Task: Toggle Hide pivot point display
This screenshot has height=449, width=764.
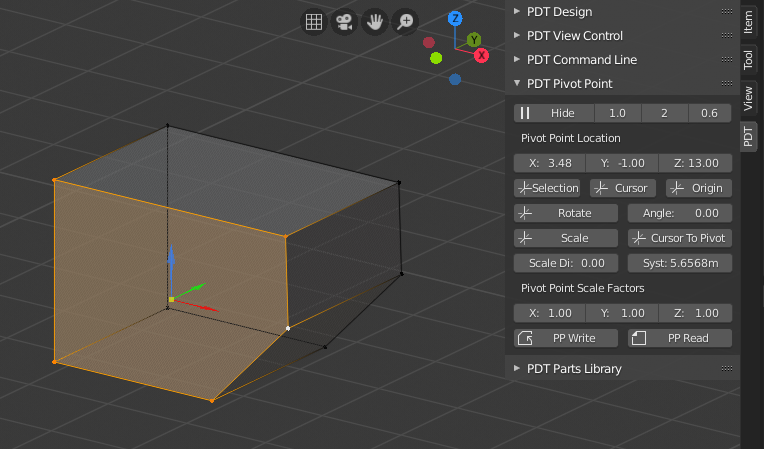Action: click(x=554, y=113)
